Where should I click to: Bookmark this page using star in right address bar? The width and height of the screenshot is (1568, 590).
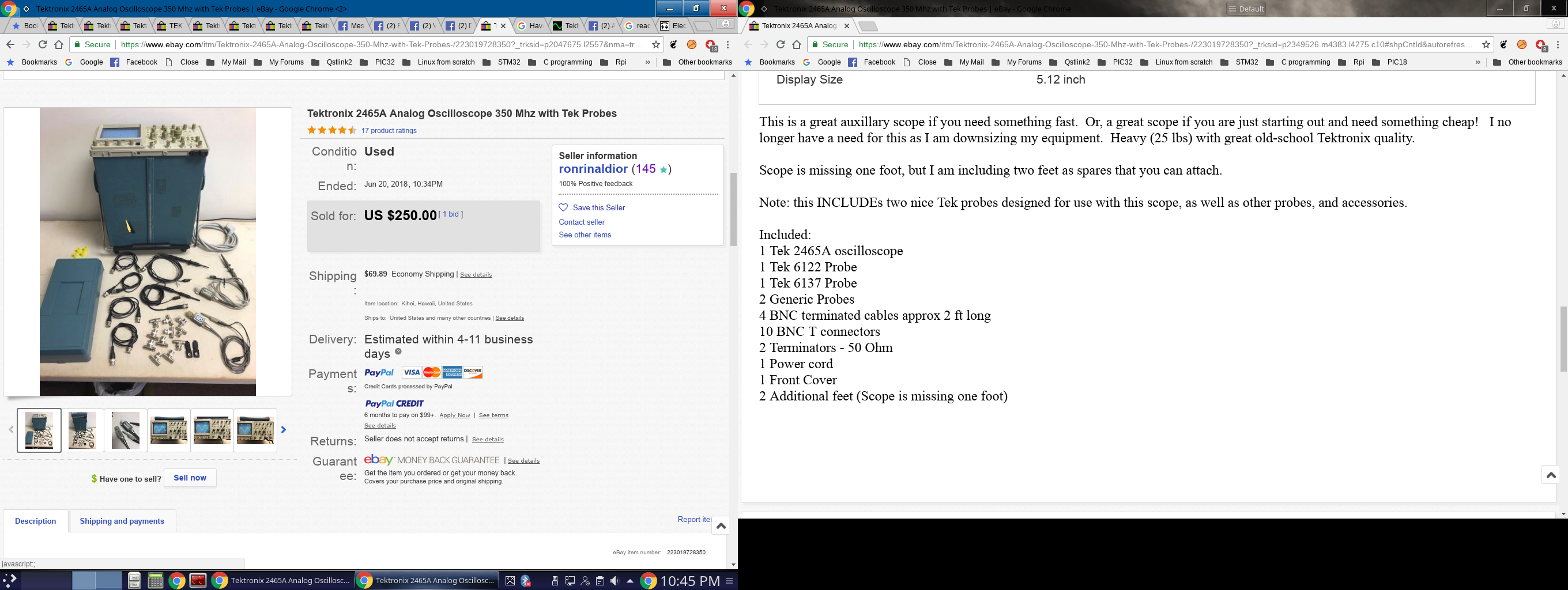pos(1486,44)
